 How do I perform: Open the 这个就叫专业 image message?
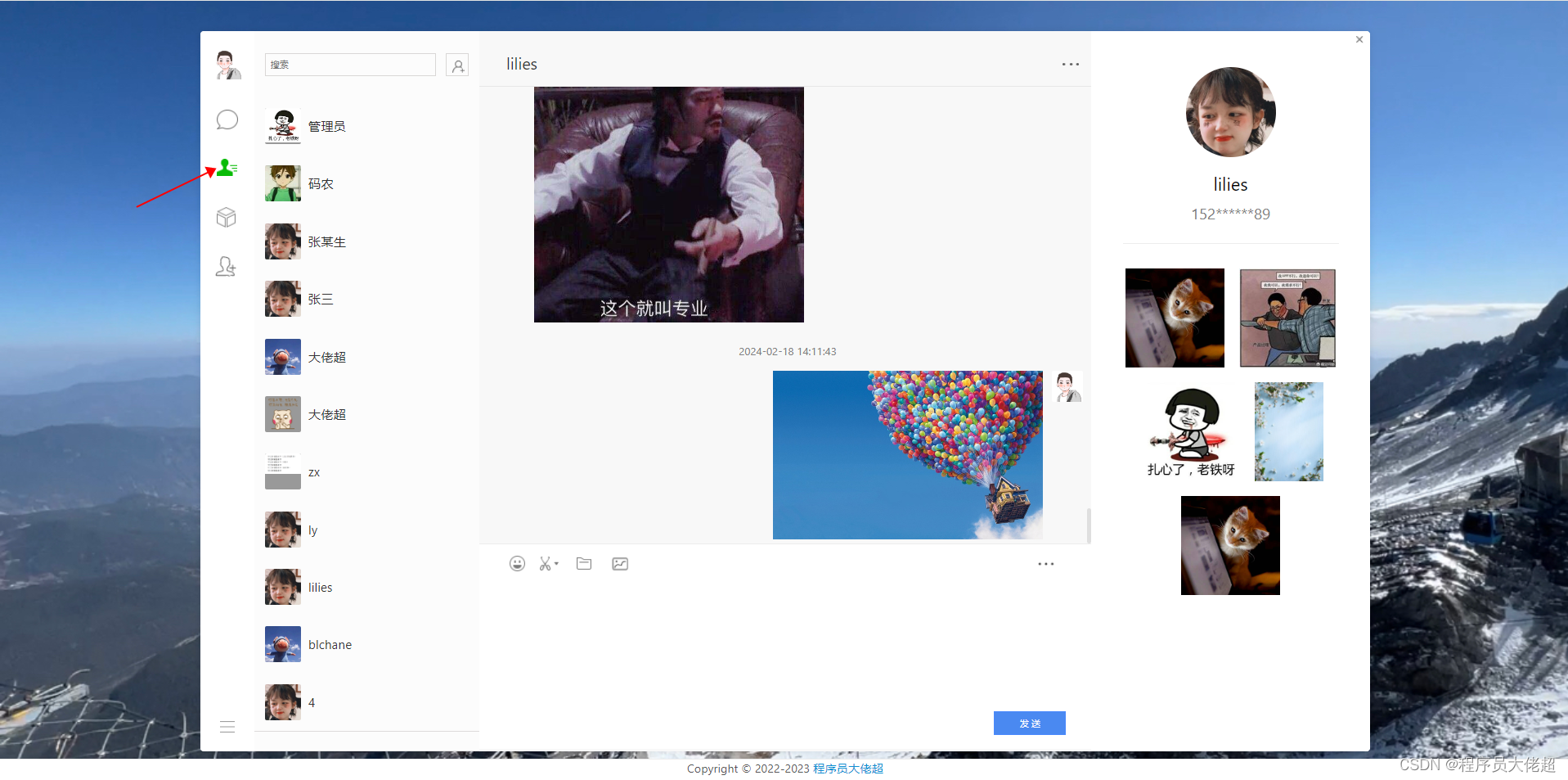669,205
